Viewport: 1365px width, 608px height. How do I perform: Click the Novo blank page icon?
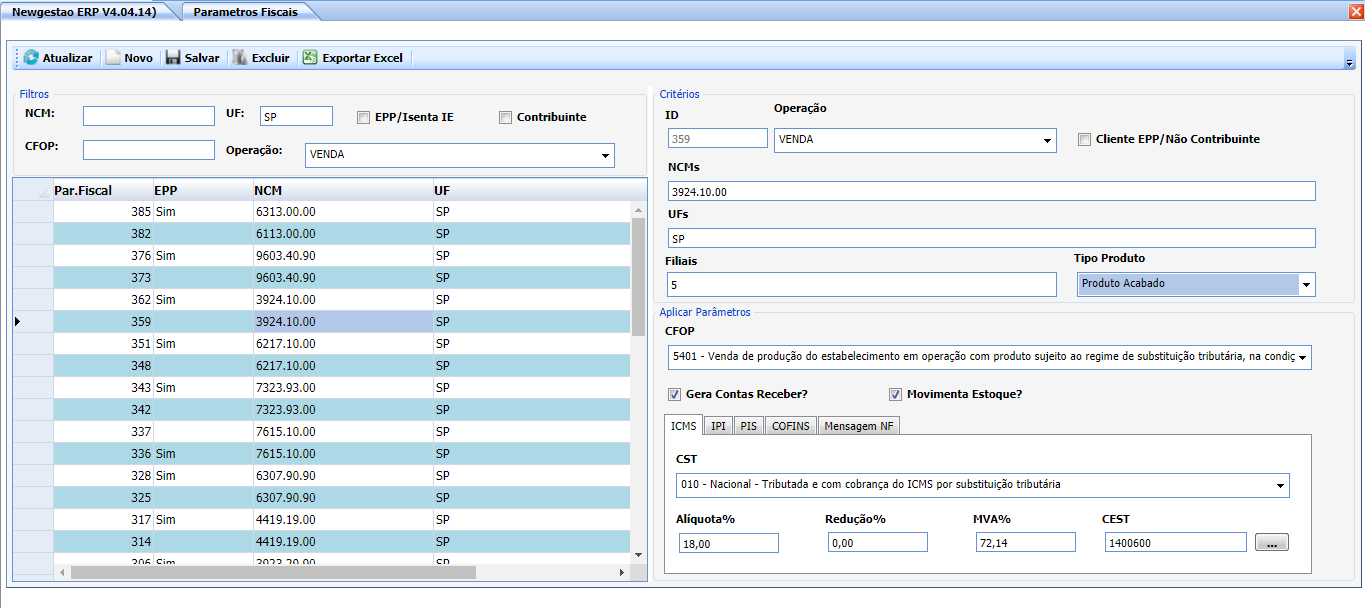coord(113,58)
